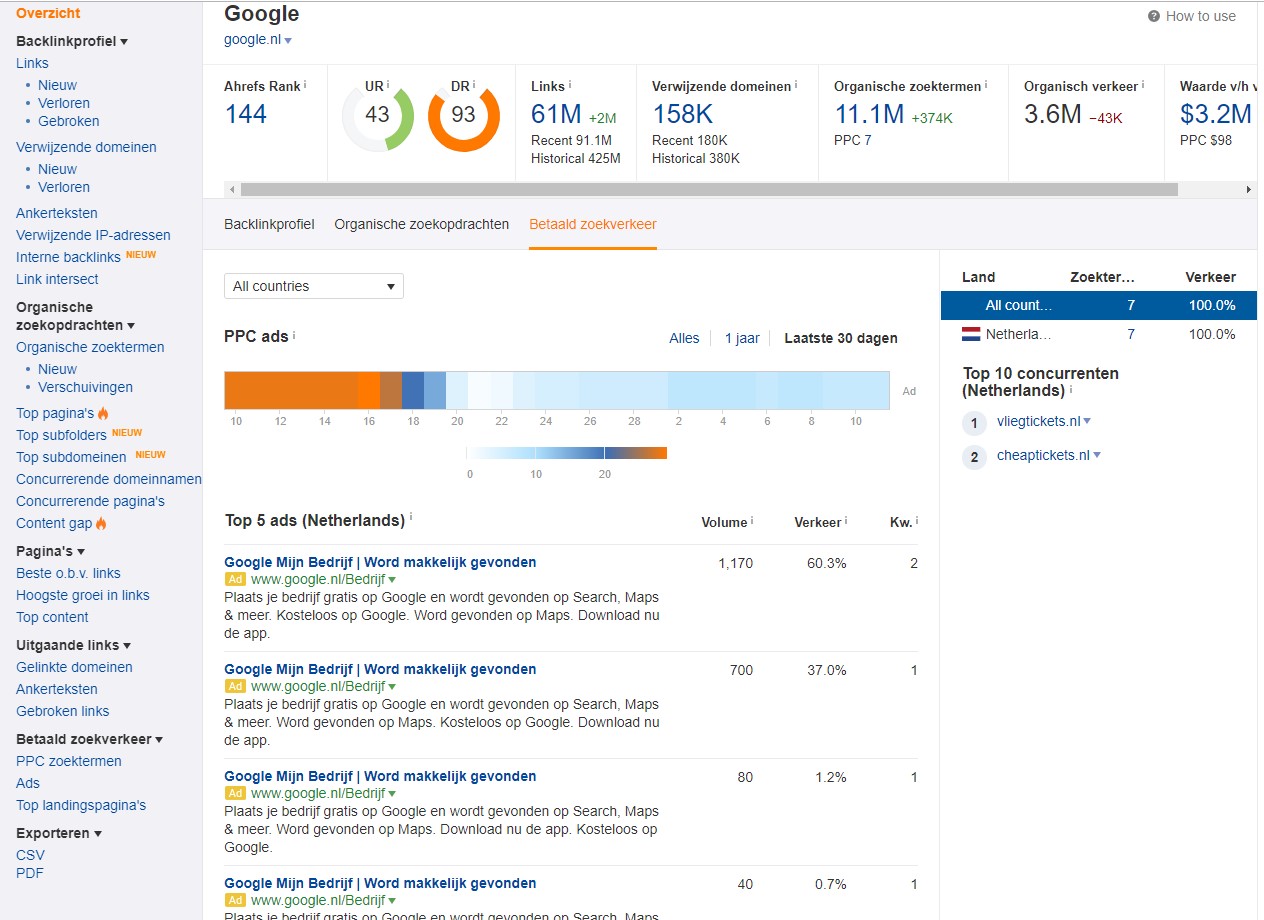Image resolution: width=1264 pixels, height=920 pixels.
Task: Select Laatste 30 dagen time range
Action: click(x=840, y=338)
